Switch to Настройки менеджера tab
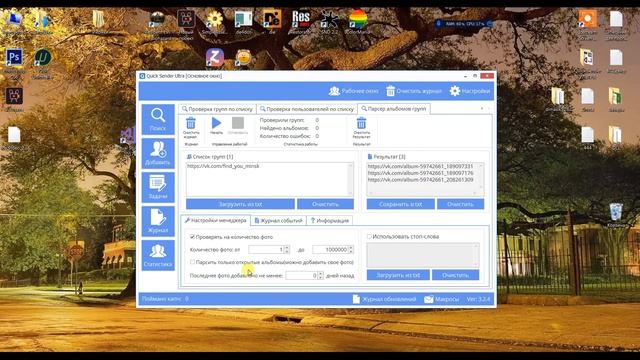The width and height of the screenshot is (640, 360). click(x=216, y=220)
